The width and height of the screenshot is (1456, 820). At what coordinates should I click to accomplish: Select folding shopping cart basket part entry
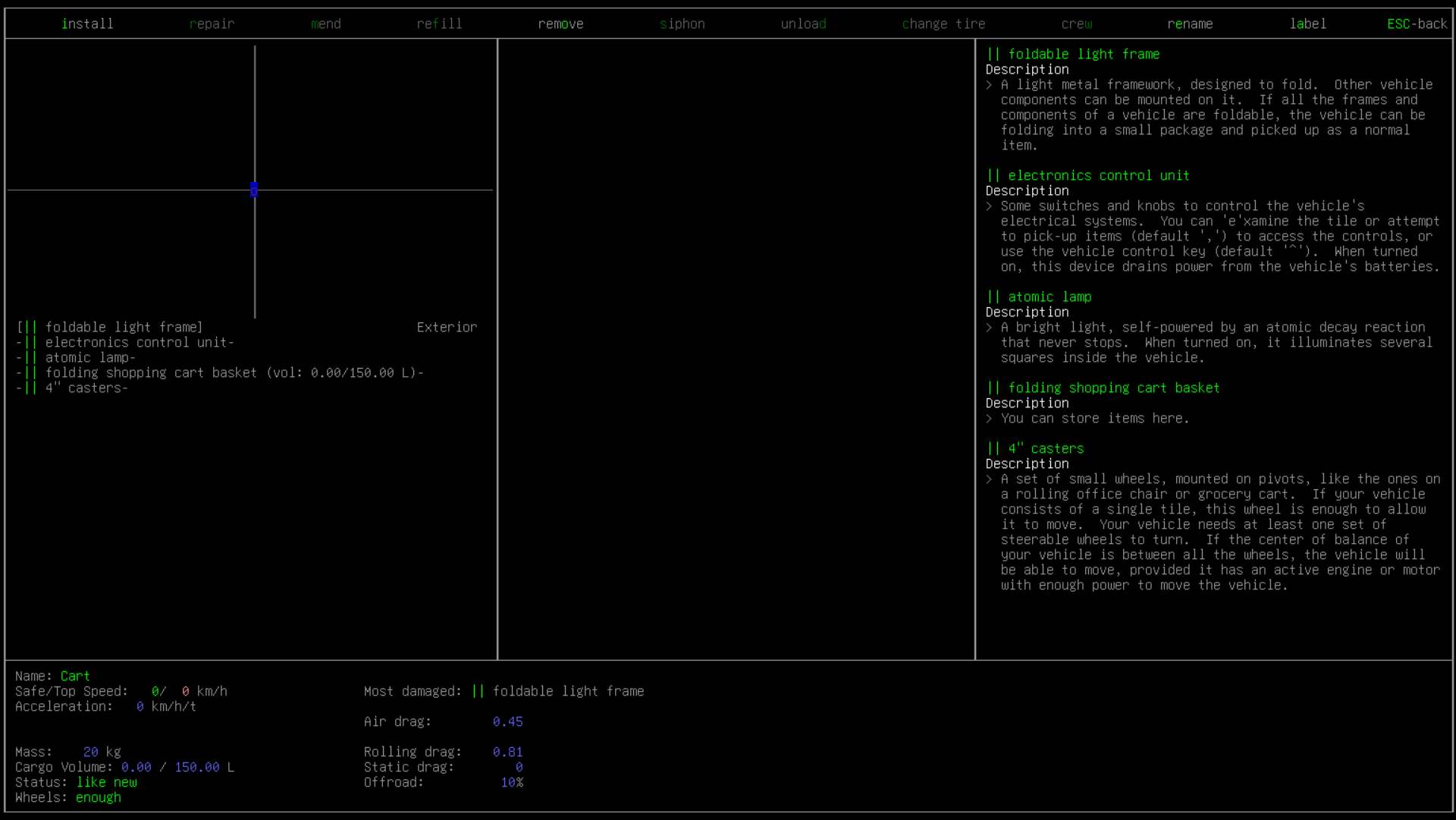point(152,372)
